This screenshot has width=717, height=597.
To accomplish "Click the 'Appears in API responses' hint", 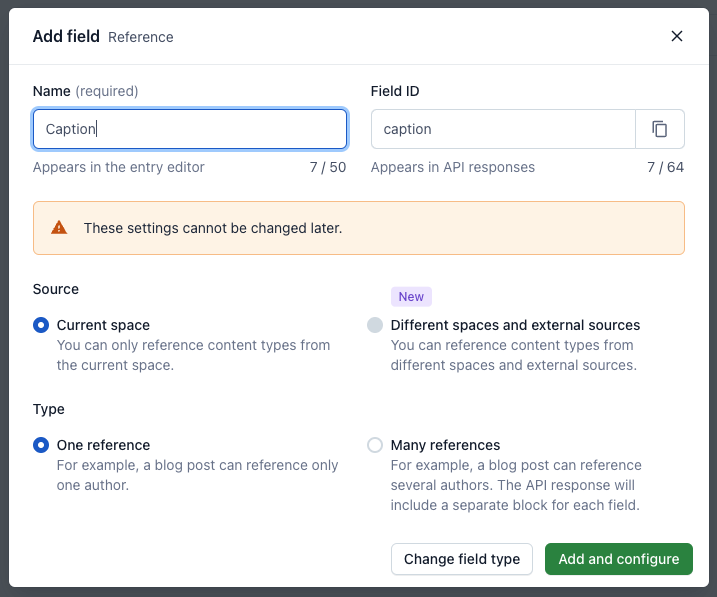I will click(x=453, y=167).
